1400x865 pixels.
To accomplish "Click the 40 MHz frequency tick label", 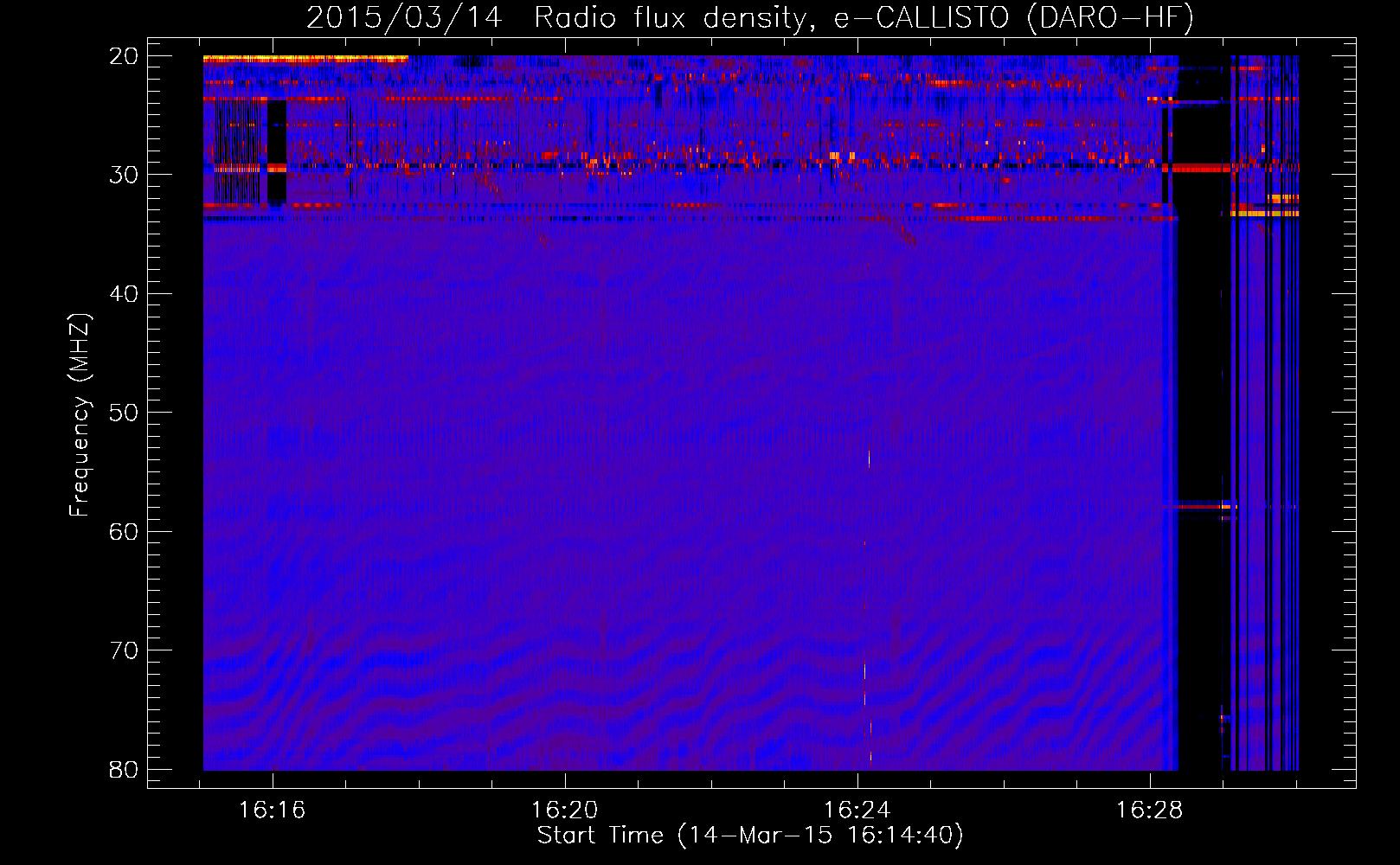I will (x=124, y=294).
